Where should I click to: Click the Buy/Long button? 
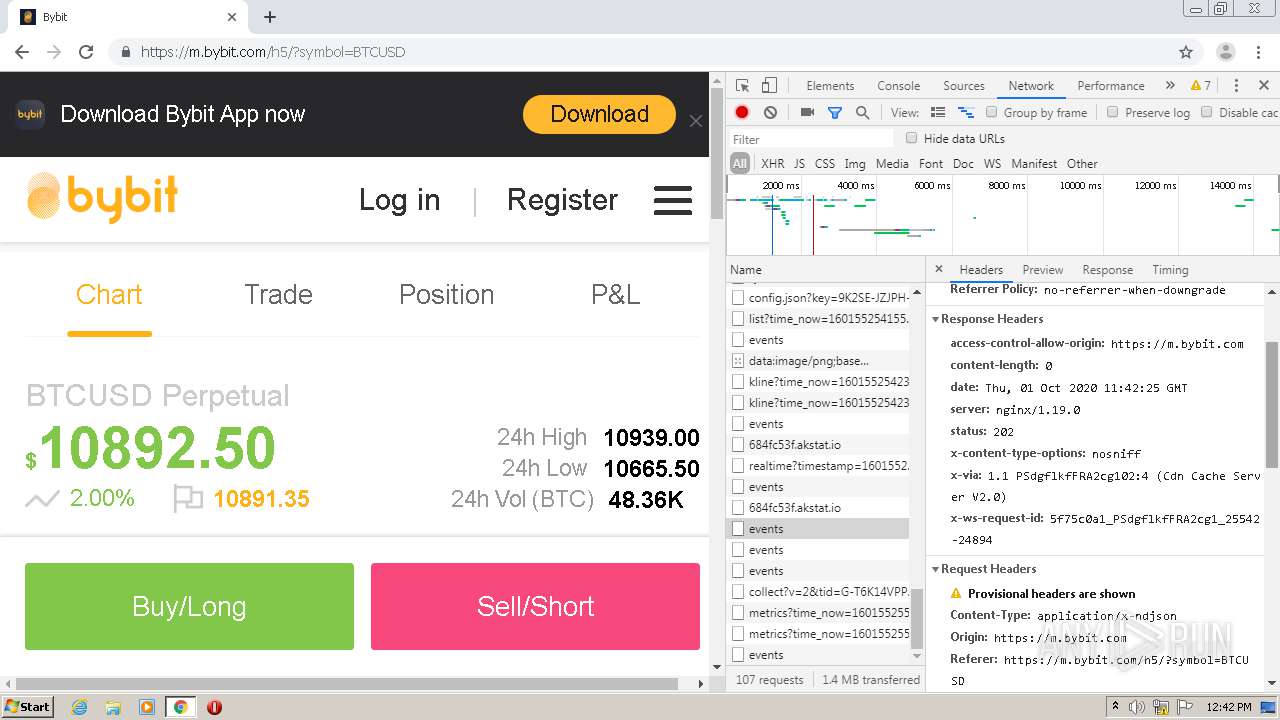point(189,606)
